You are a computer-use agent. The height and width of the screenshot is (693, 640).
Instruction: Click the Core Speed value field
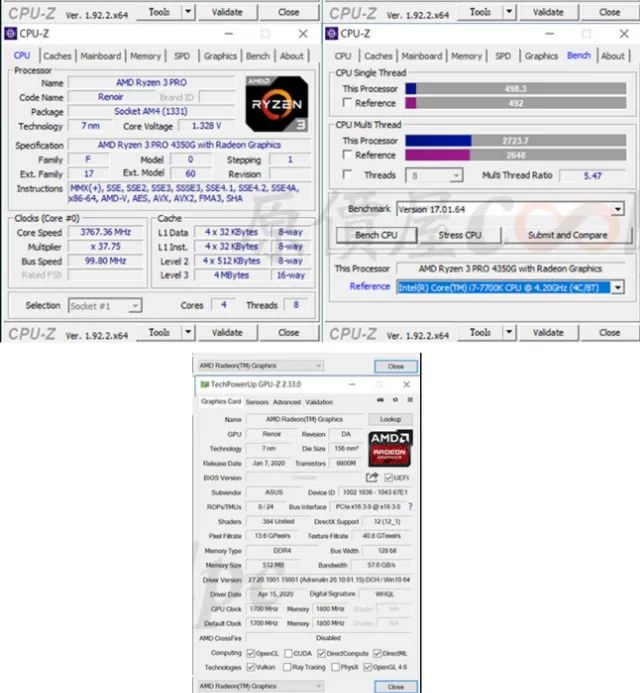pyautogui.click(x=106, y=232)
